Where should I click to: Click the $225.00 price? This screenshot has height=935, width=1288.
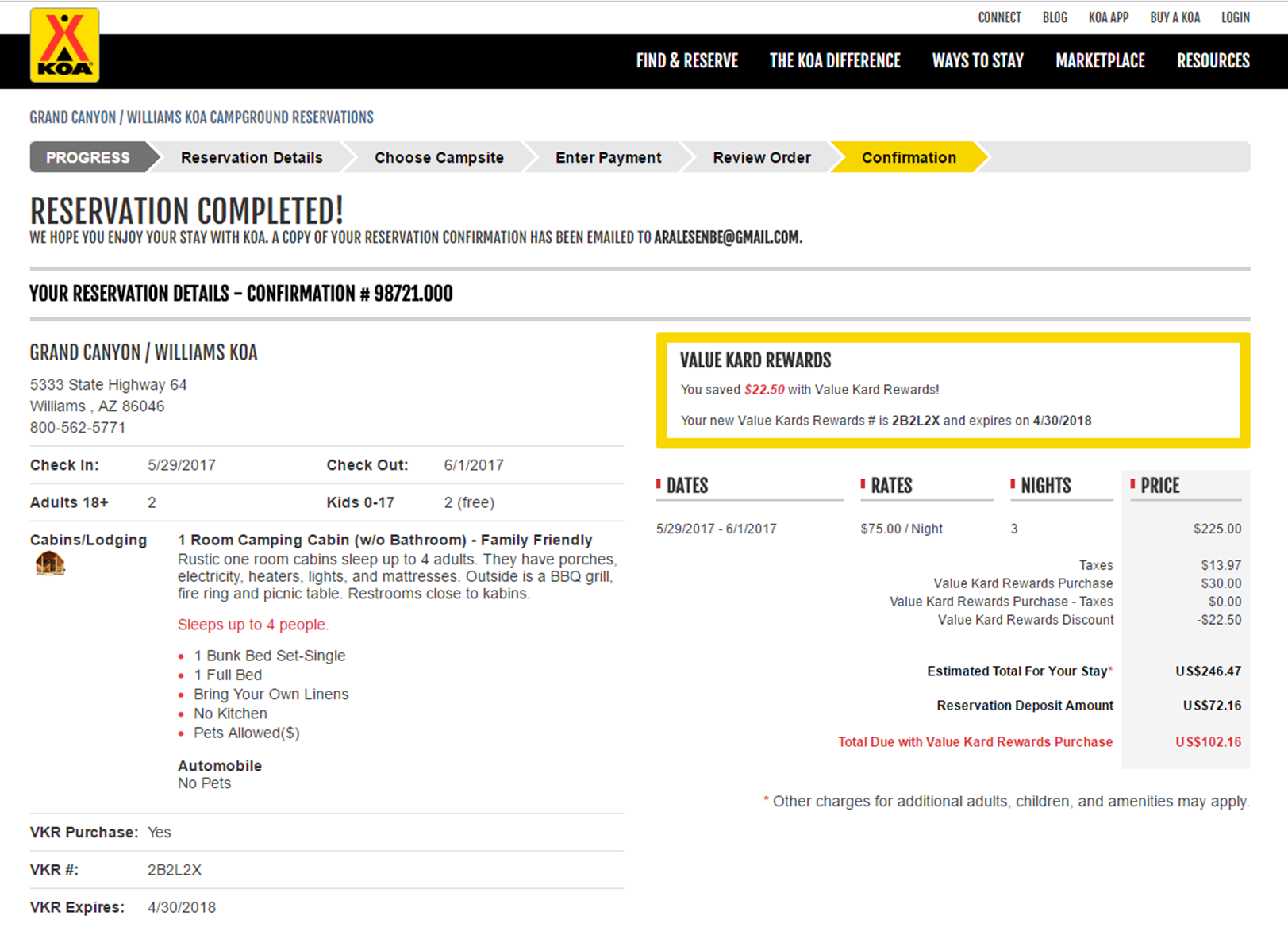1217,529
